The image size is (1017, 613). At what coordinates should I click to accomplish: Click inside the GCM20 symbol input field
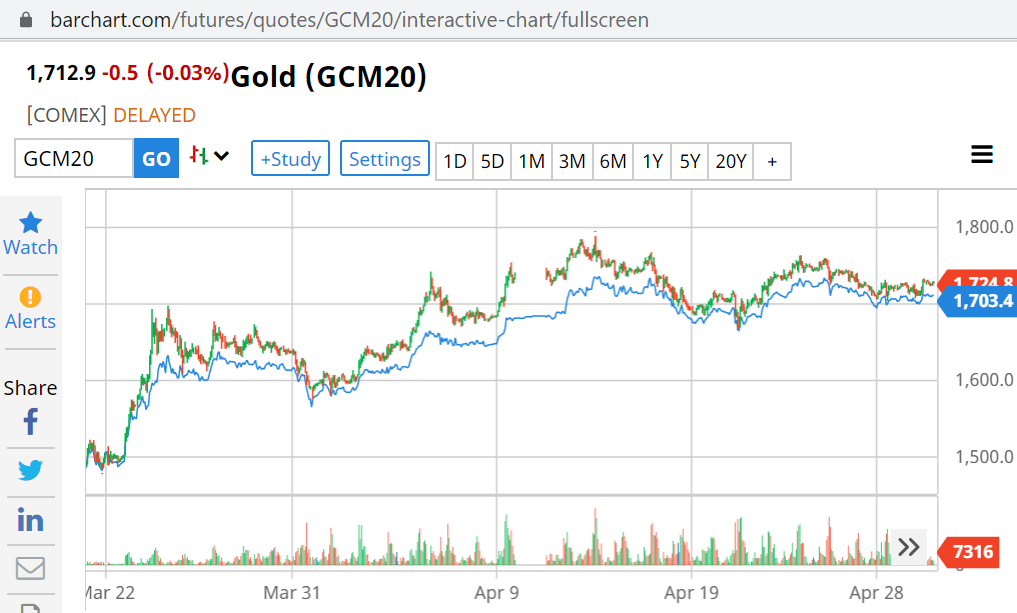72,158
